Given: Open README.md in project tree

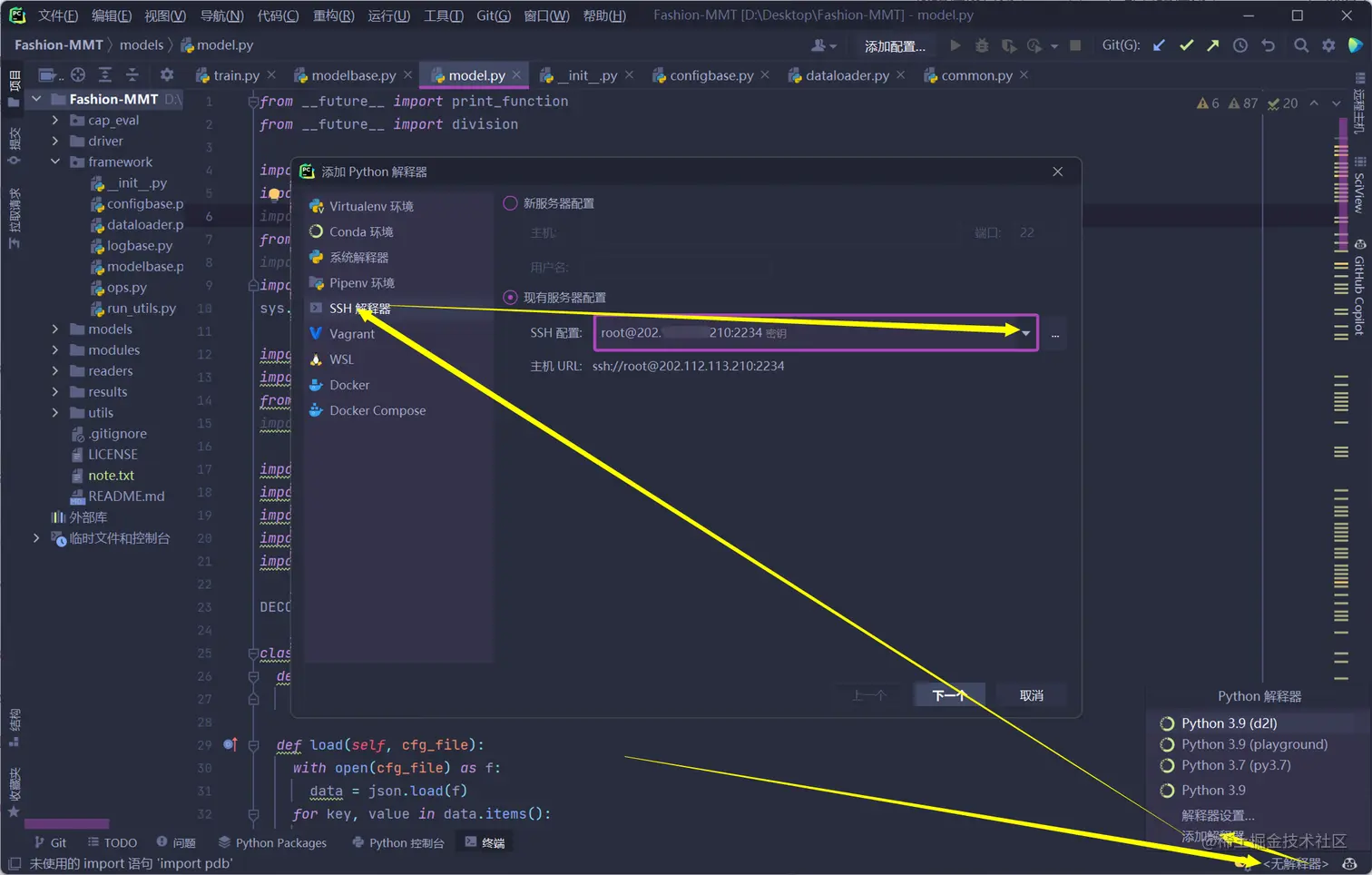Looking at the screenshot, I should pyautogui.click(x=126, y=496).
